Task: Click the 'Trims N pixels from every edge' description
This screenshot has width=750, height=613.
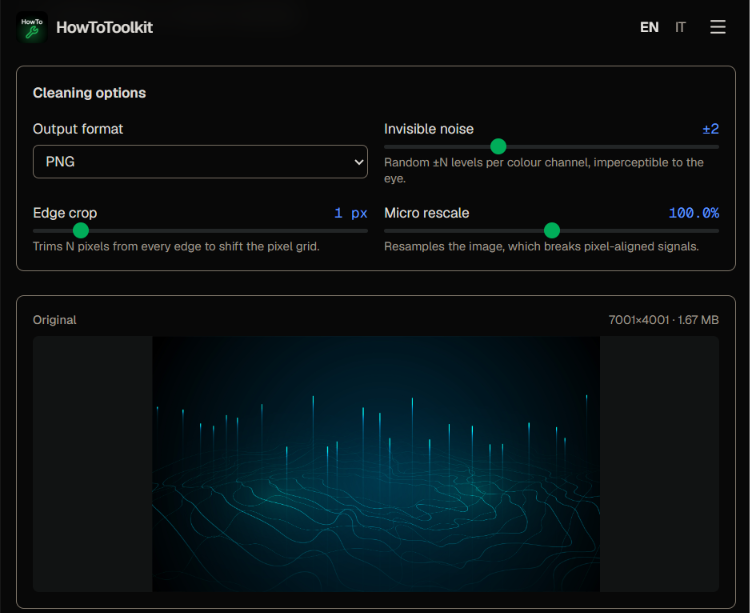Action: click(176, 246)
